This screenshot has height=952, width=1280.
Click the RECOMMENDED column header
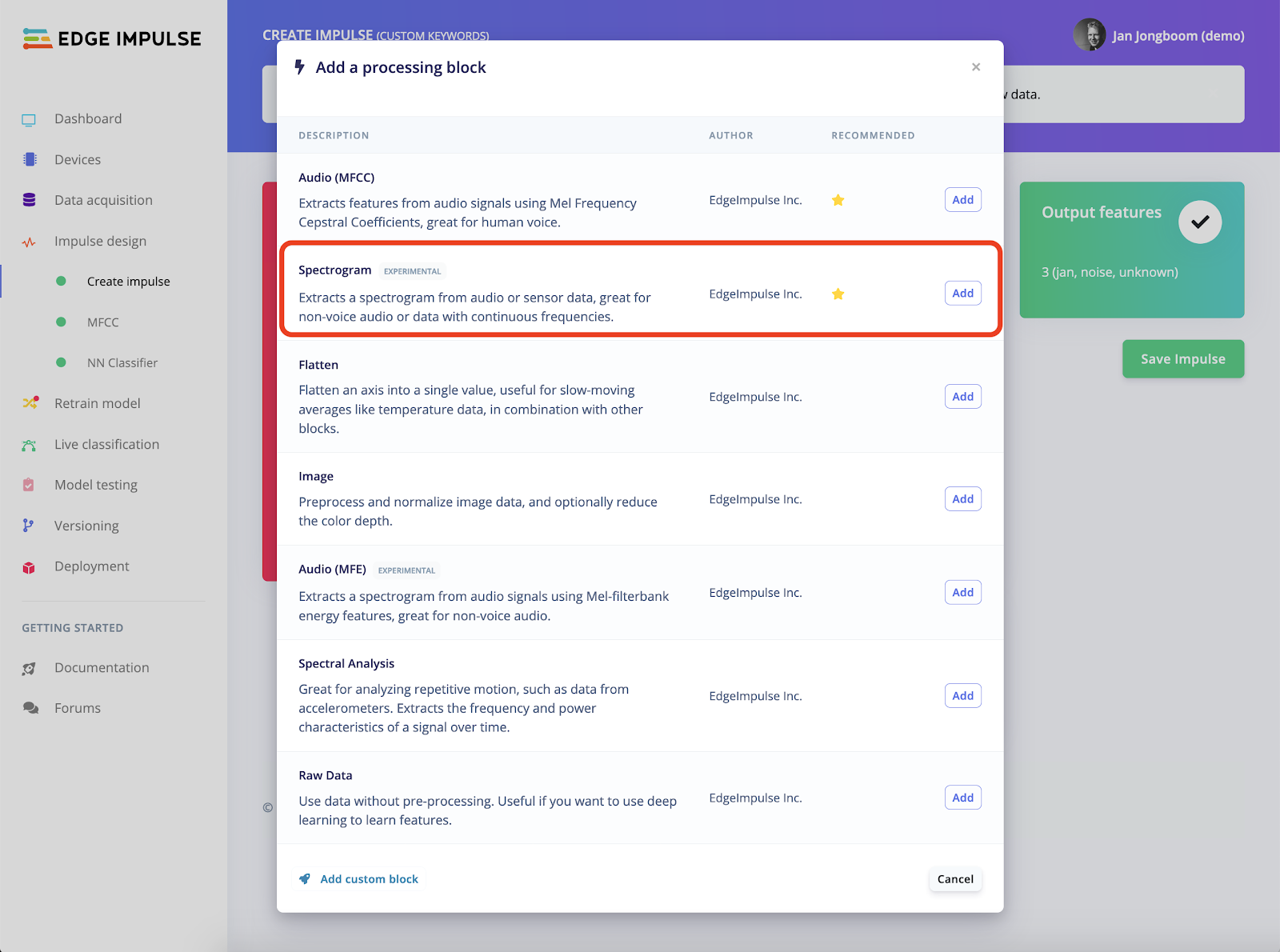[x=873, y=135]
